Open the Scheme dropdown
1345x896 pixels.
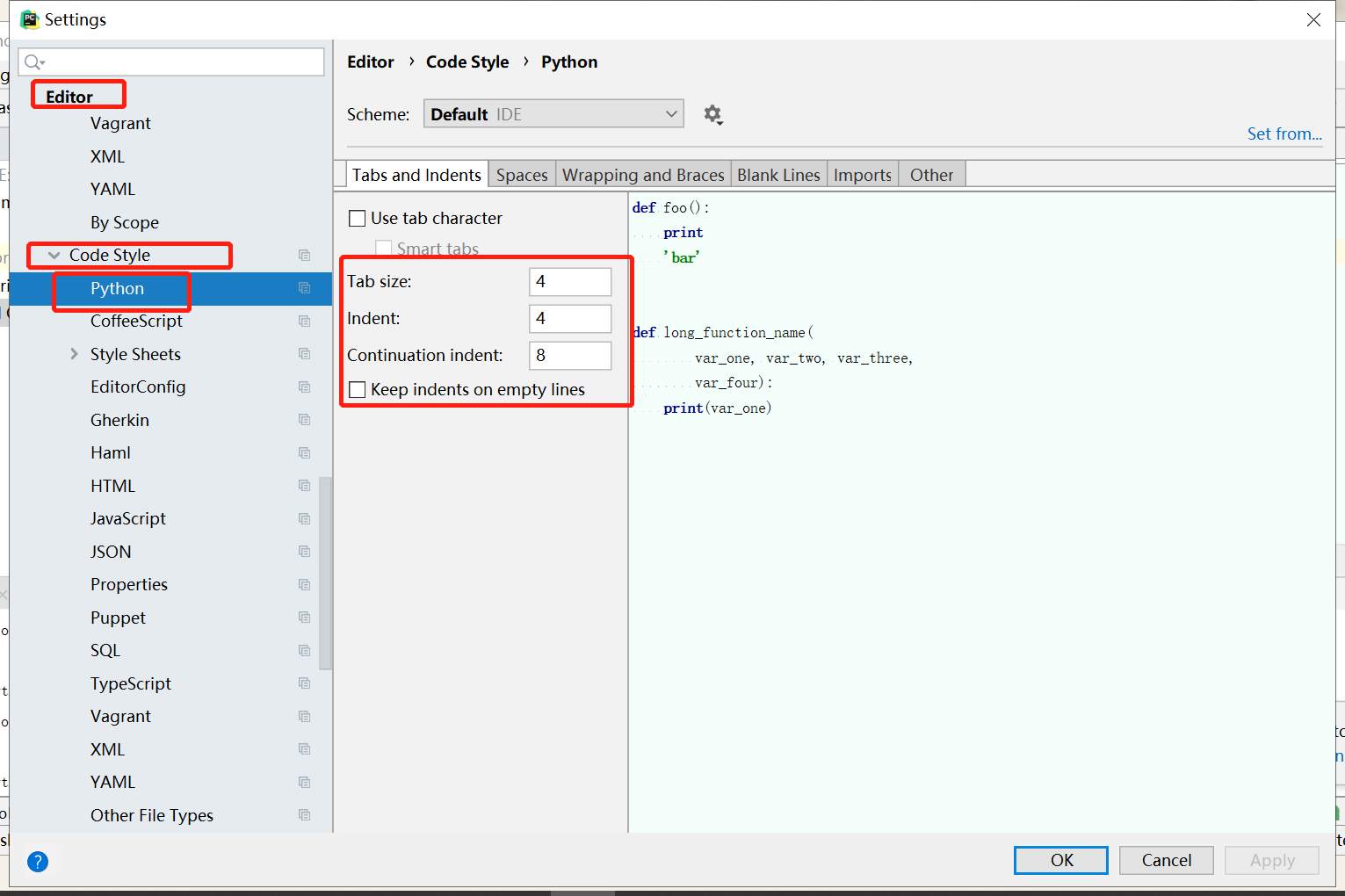tap(553, 114)
